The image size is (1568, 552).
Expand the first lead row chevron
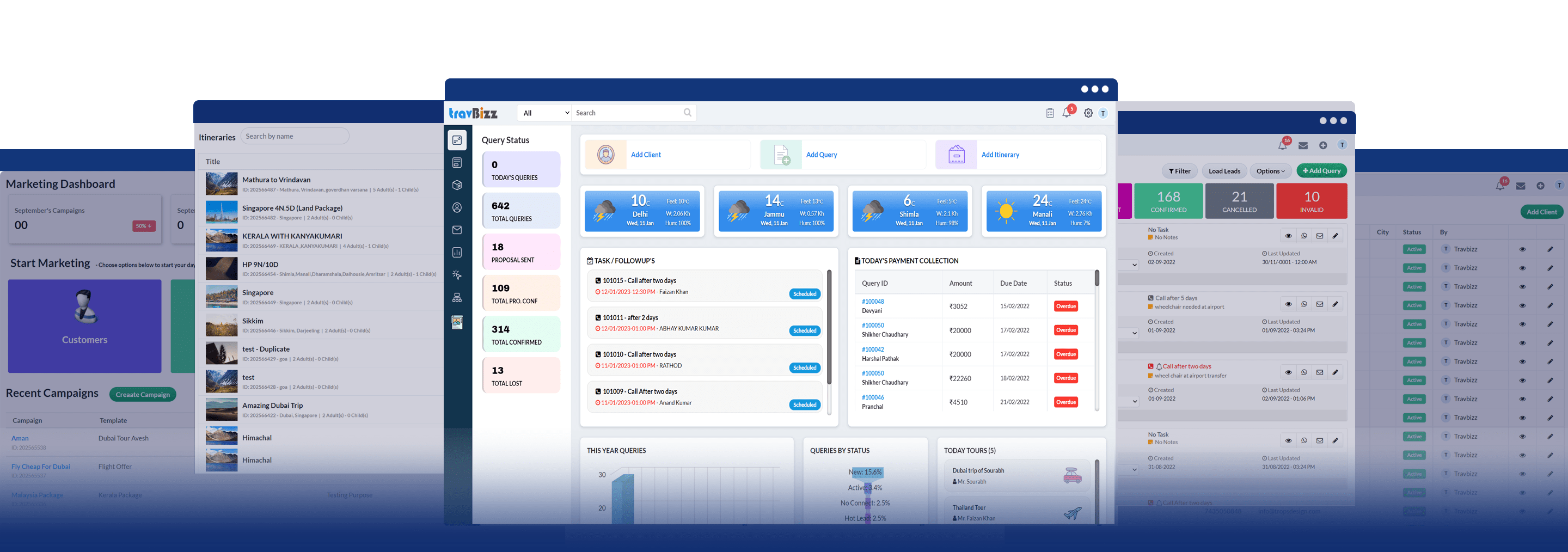[1134, 264]
